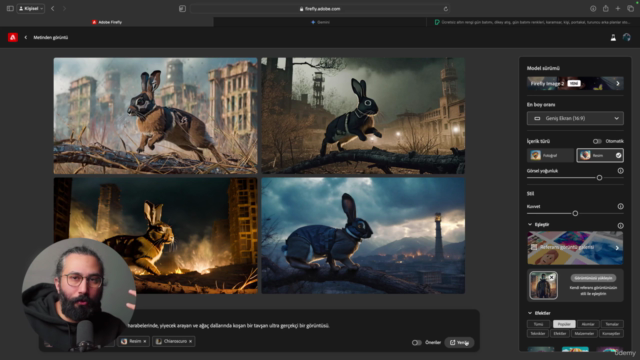The height and width of the screenshot is (360, 640).
Task: Select the uploaded reference image thumbnail
Action: pyautogui.click(x=543, y=285)
